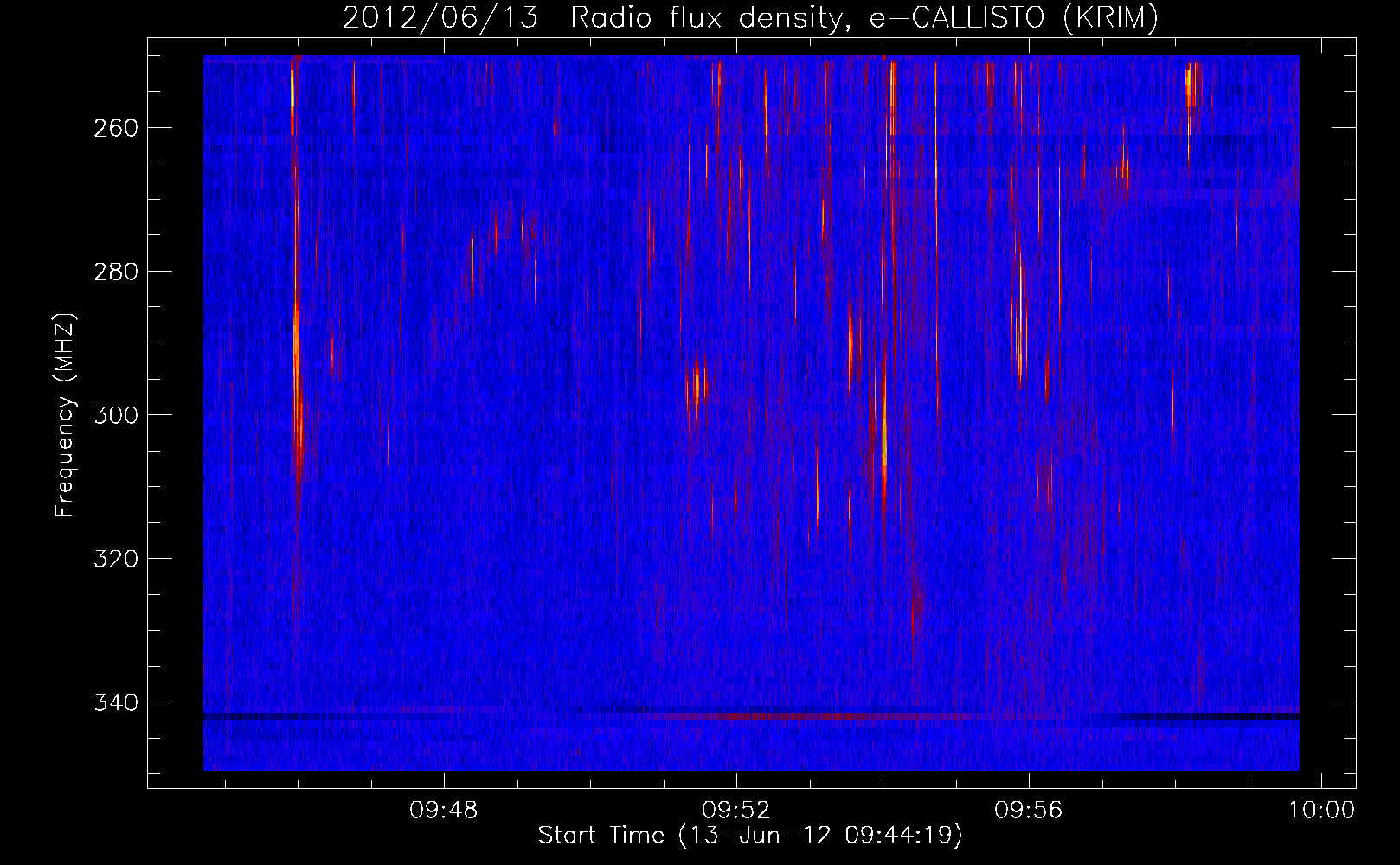Click the 09:48 time tick label
Image resolution: width=1400 pixels, height=865 pixels.
[444, 811]
